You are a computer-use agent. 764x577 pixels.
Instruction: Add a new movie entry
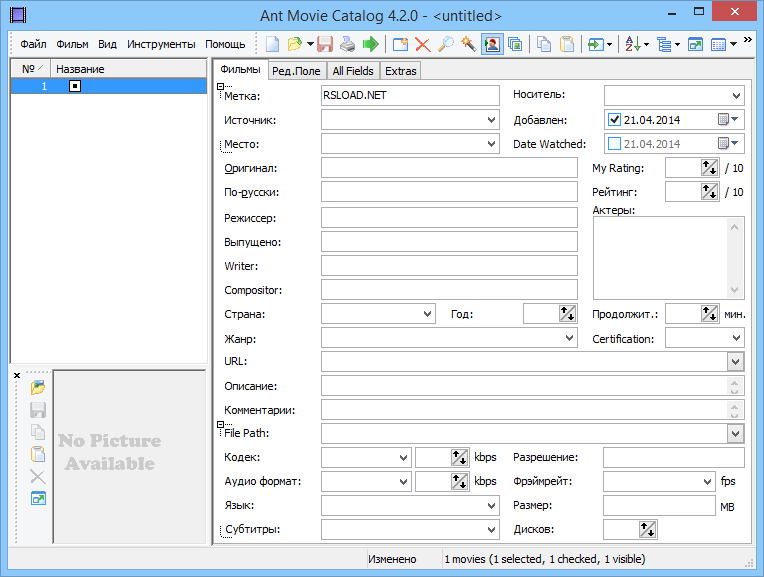click(x=400, y=44)
